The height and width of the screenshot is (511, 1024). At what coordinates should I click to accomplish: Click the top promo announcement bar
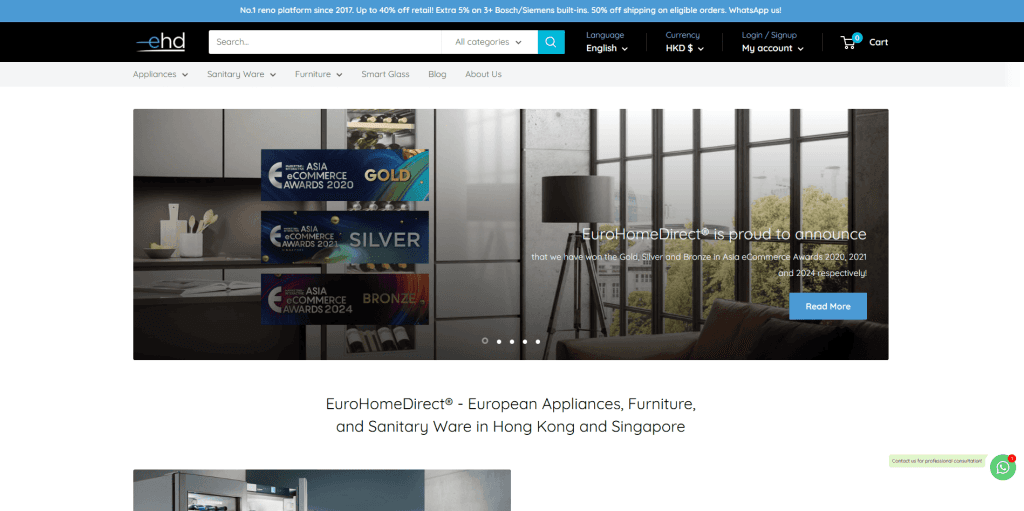coord(512,10)
